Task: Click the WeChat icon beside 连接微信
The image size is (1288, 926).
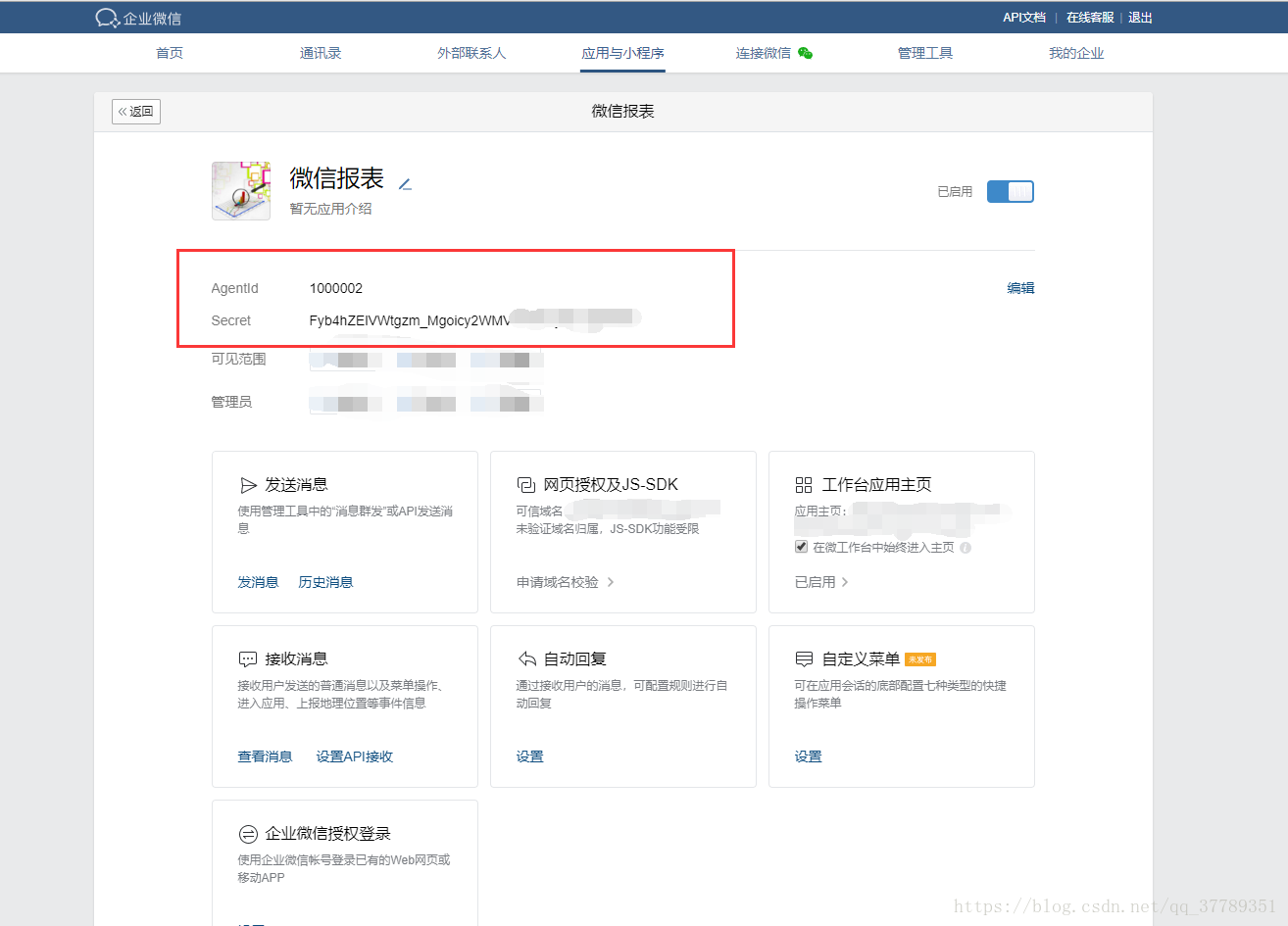Action: [805, 53]
